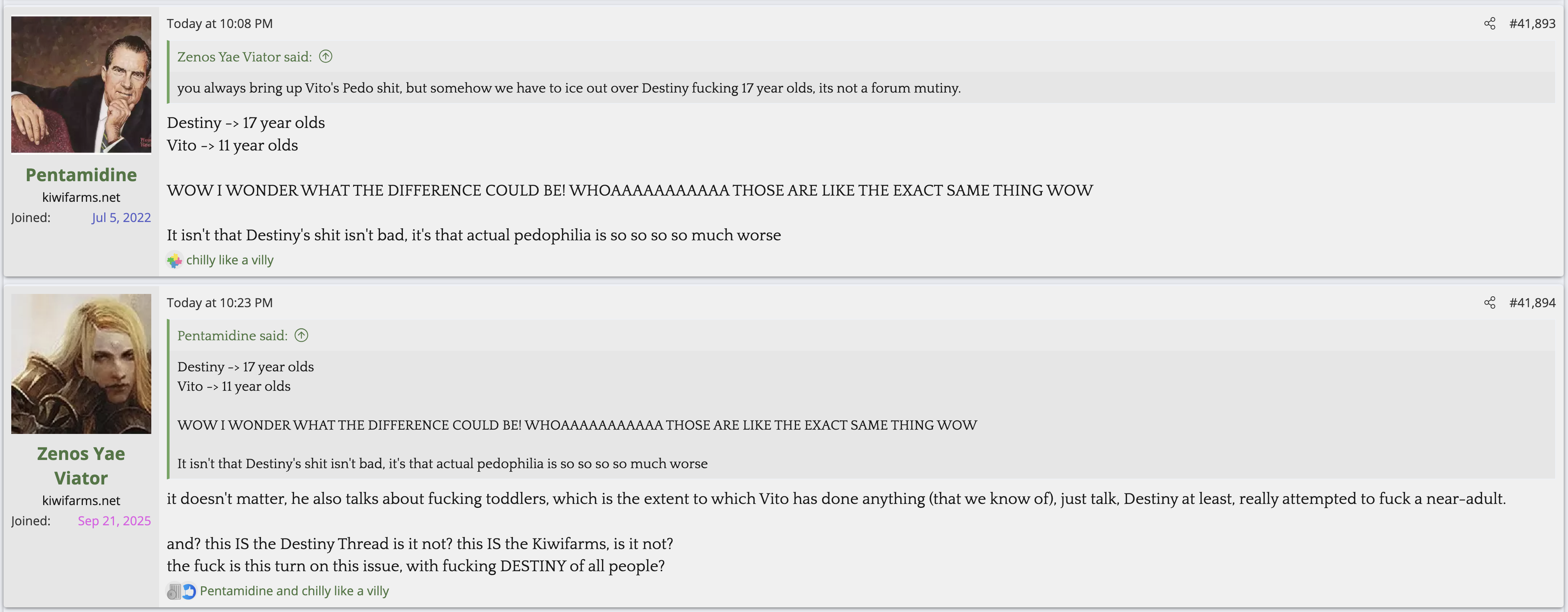The width and height of the screenshot is (1568, 612).
Task: Click "Zenos Yae Viator said:" quote header
Action: point(244,57)
